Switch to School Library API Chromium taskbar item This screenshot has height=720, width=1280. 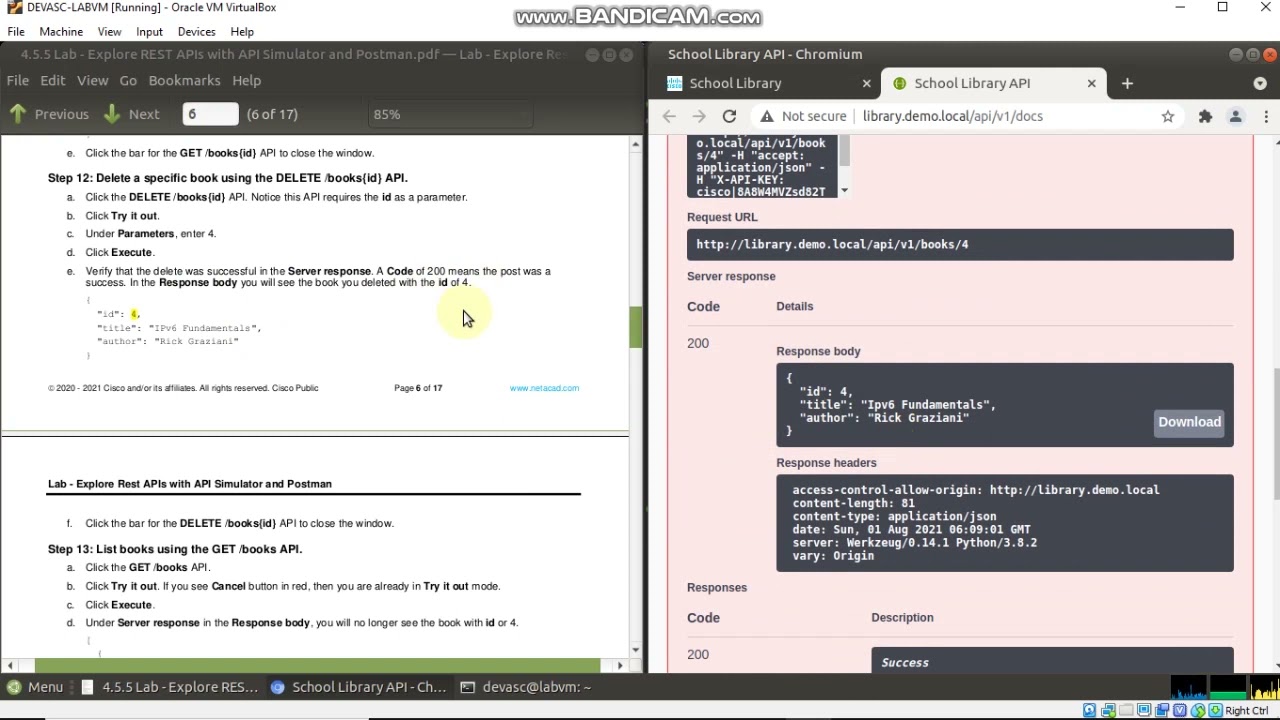tap(358, 687)
